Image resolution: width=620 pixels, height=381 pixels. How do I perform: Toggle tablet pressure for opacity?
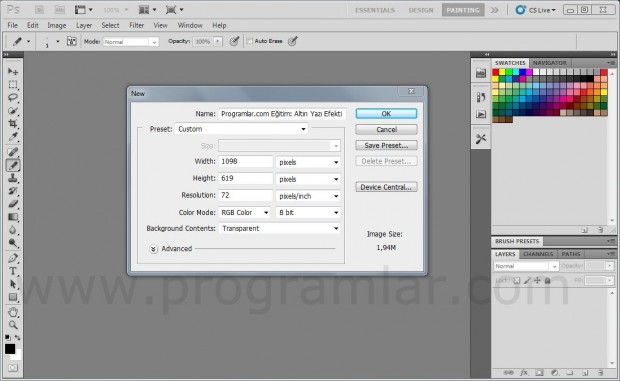pyautogui.click(x=234, y=41)
